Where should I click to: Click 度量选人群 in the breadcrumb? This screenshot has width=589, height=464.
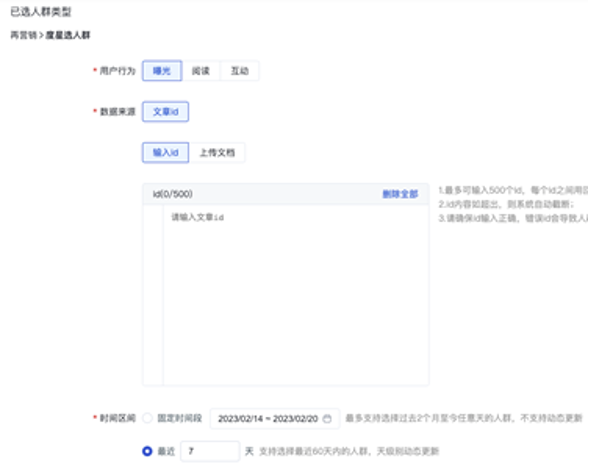point(68,35)
